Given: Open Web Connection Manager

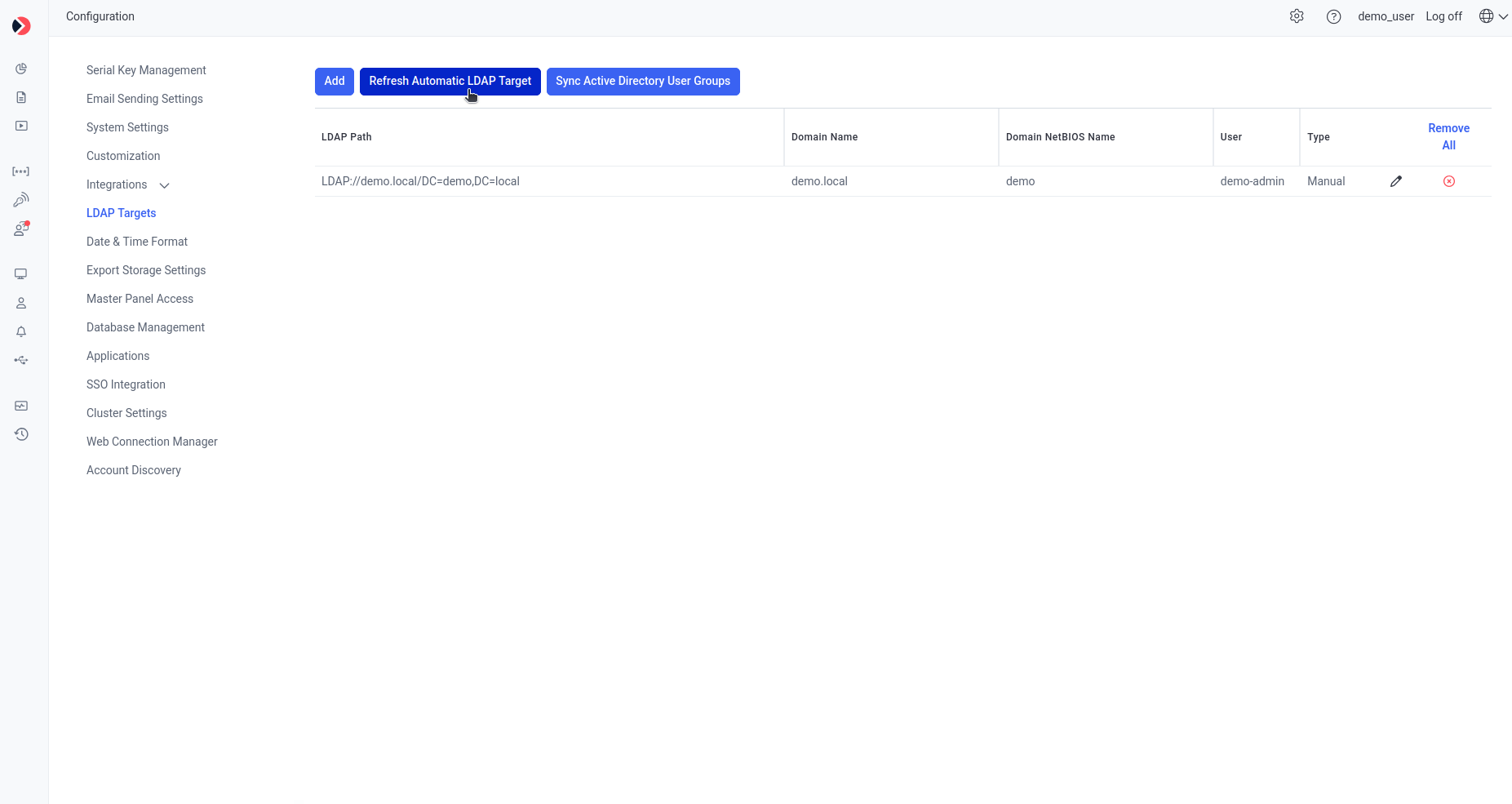Looking at the screenshot, I should 152,442.
